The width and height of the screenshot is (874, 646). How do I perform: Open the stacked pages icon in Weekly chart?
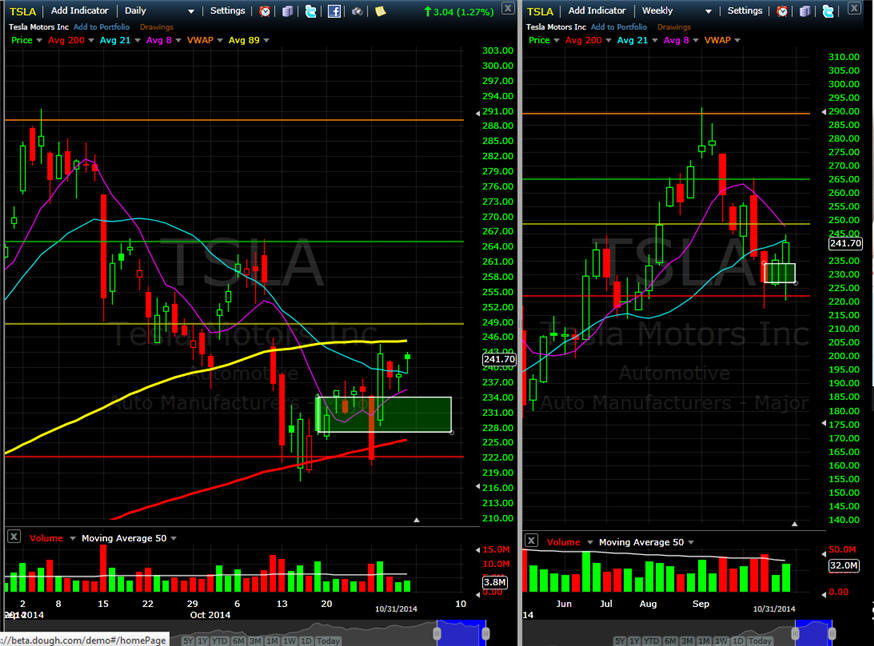(x=805, y=11)
